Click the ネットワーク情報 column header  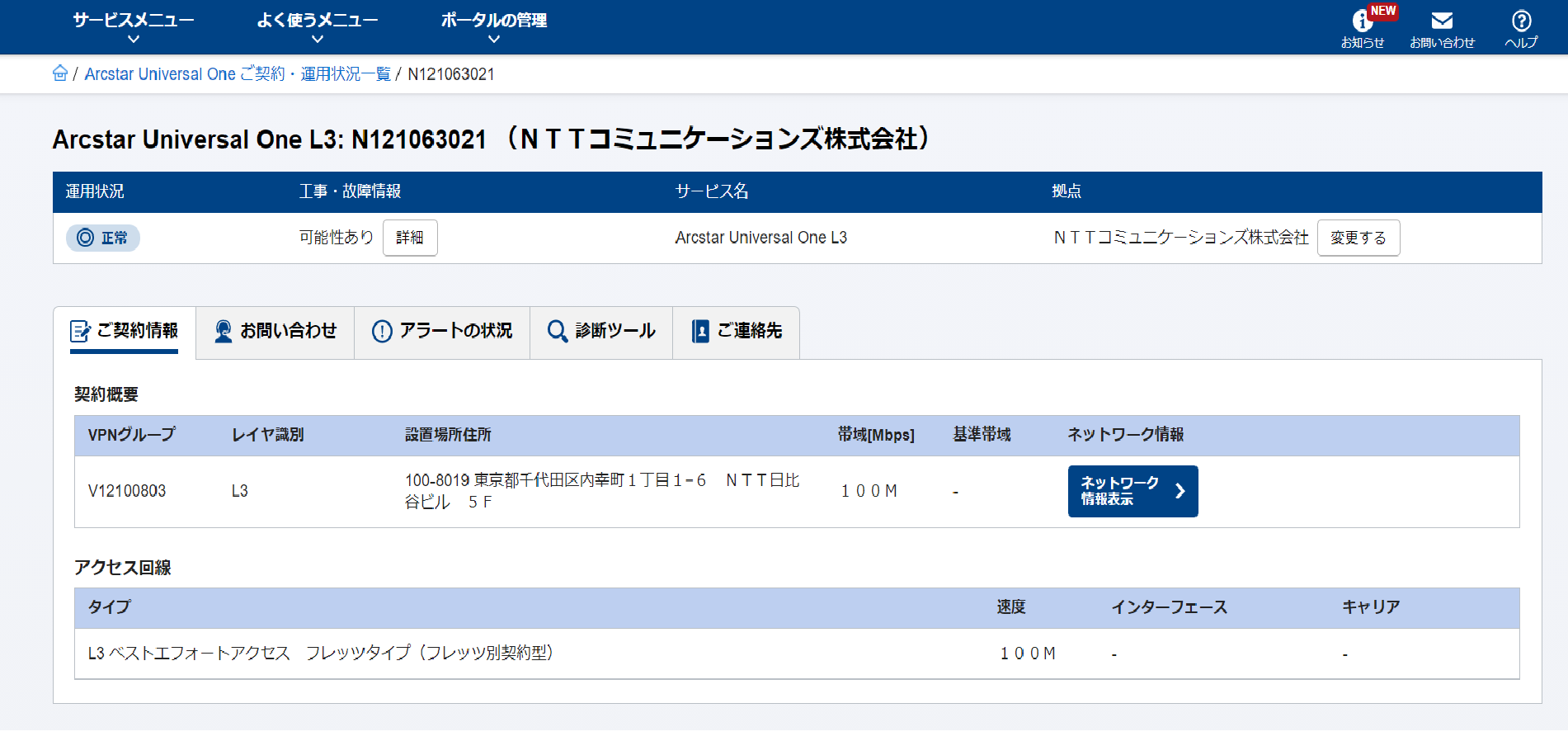[1126, 435]
